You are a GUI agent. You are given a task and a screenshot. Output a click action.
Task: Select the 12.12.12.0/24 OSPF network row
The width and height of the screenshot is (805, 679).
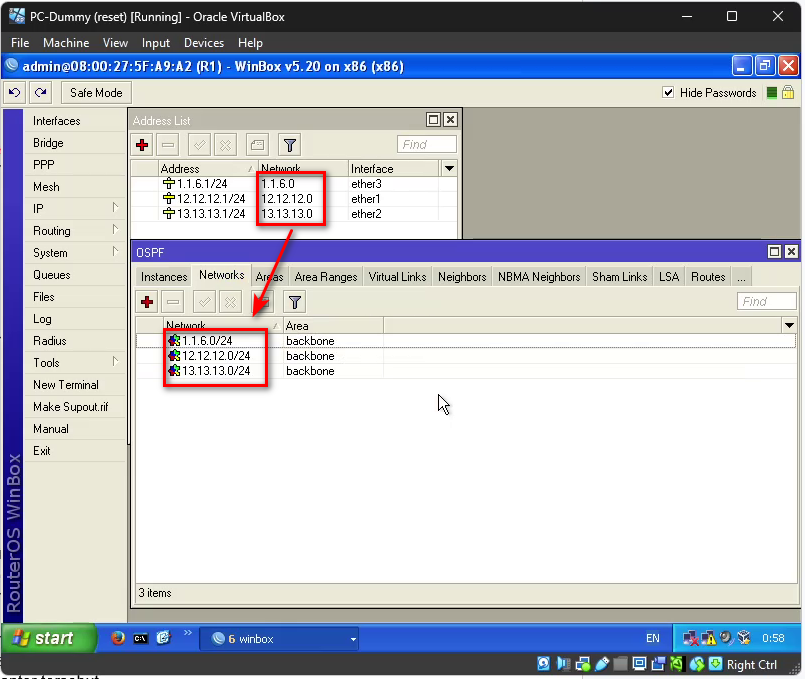(x=466, y=356)
